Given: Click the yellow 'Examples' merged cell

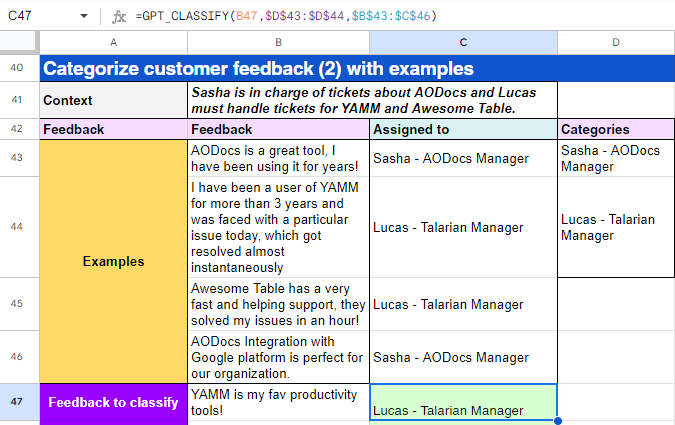Looking at the screenshot, I should click(x=114, y=261).
